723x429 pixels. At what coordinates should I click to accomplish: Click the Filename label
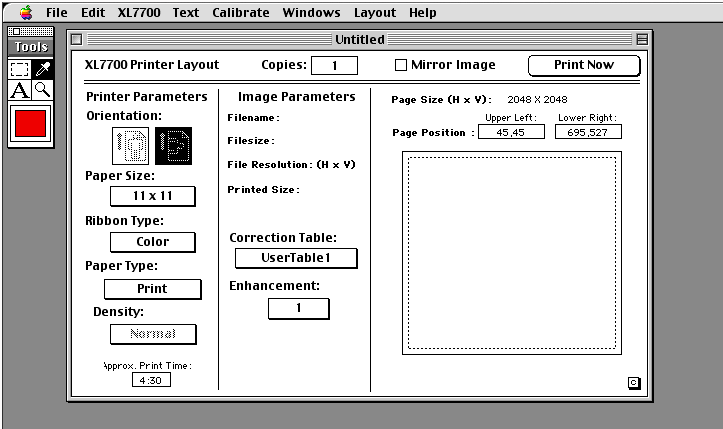pos(253,118)
